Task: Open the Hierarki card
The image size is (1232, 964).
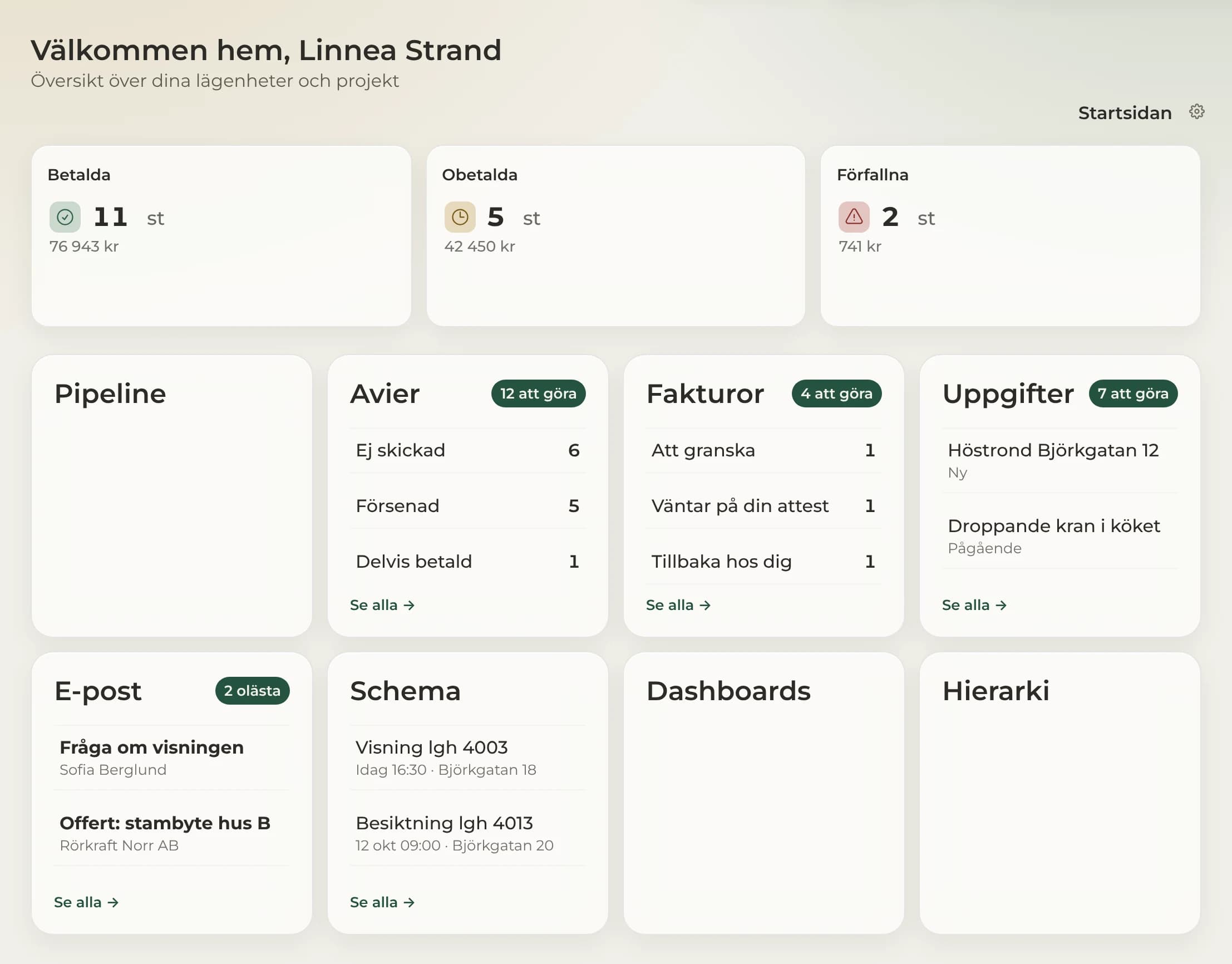Action: [x=1060, y=793]
